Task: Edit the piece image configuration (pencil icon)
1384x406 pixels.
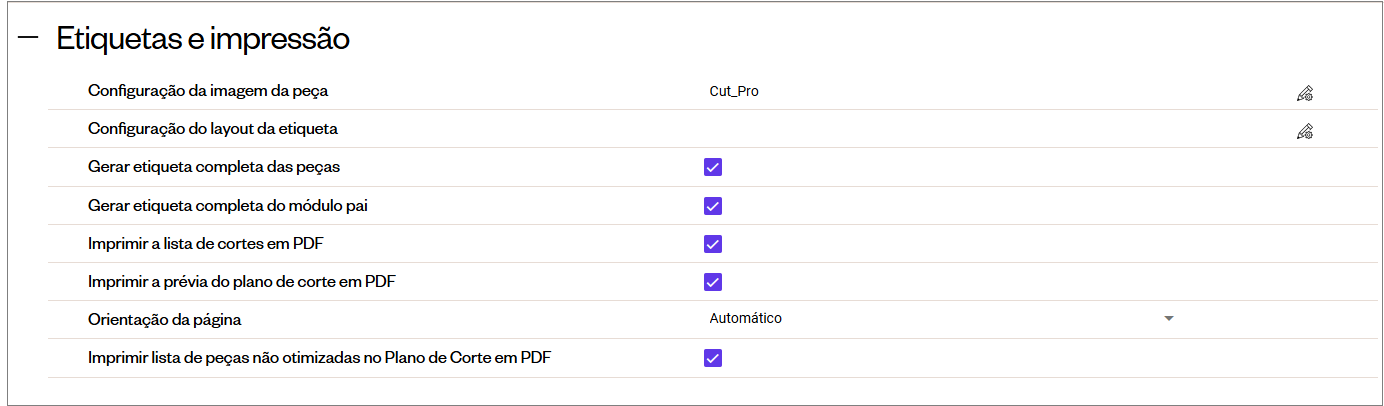Action: (x=1304, y=94)
